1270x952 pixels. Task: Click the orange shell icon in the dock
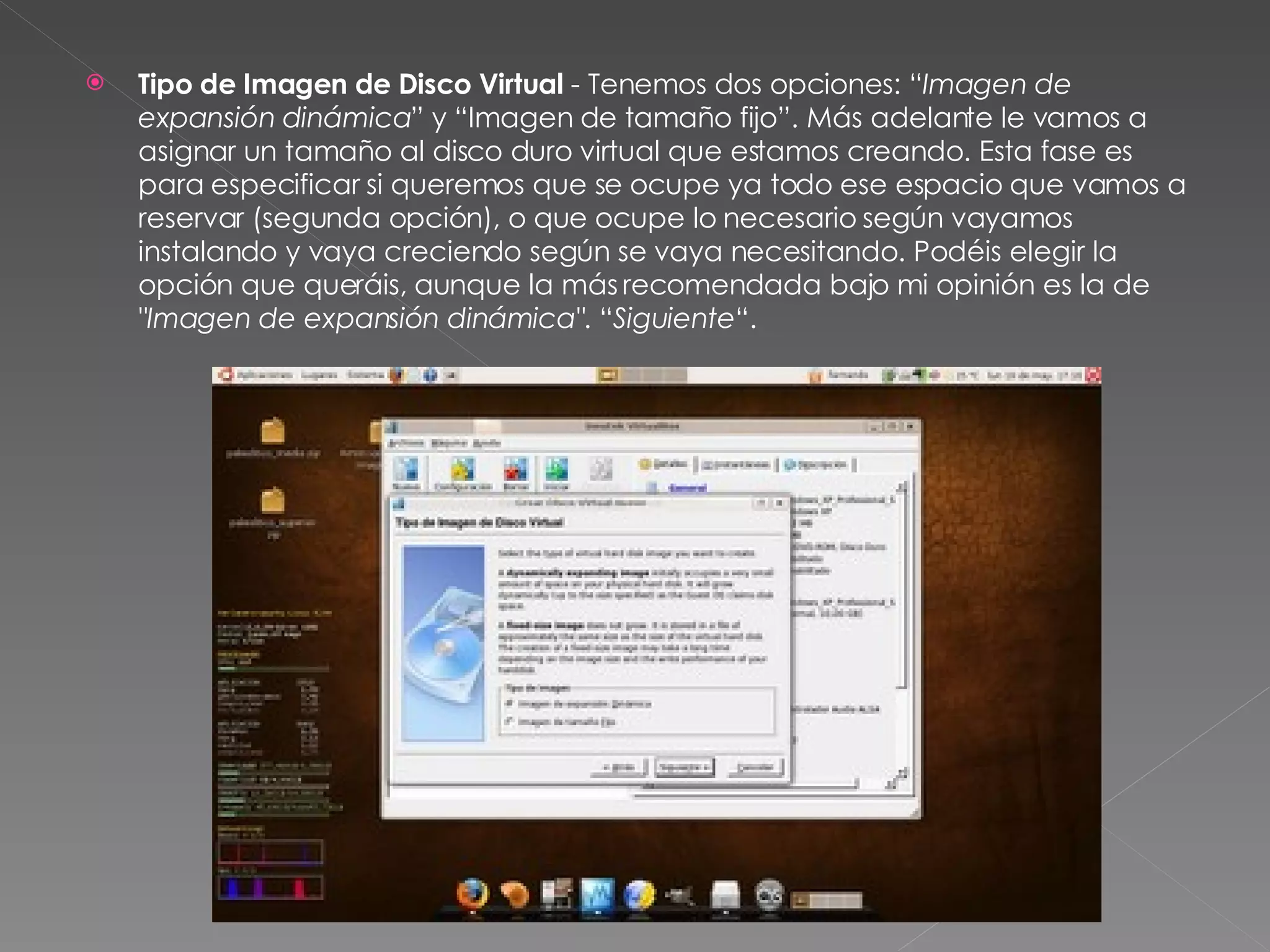coord(515,895)
